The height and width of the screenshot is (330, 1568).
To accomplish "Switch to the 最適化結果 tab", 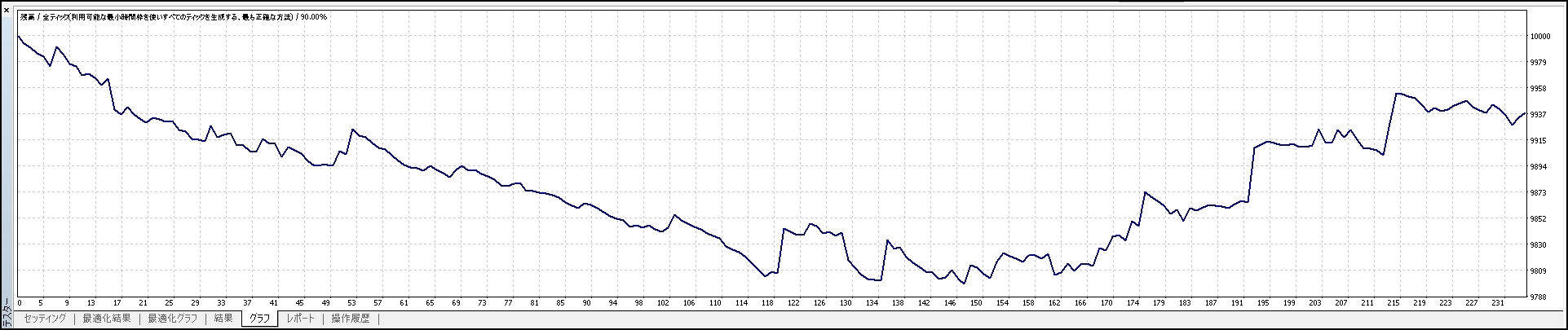I will tap(106, 319).
